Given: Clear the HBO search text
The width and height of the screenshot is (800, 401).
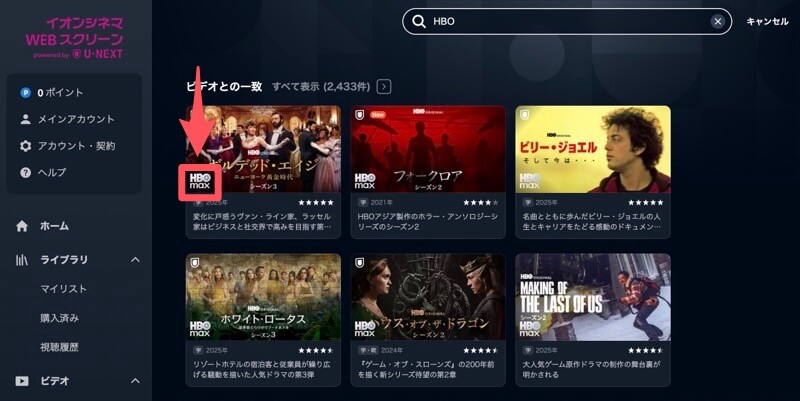Looking at the screenshot, I should 717,21.
